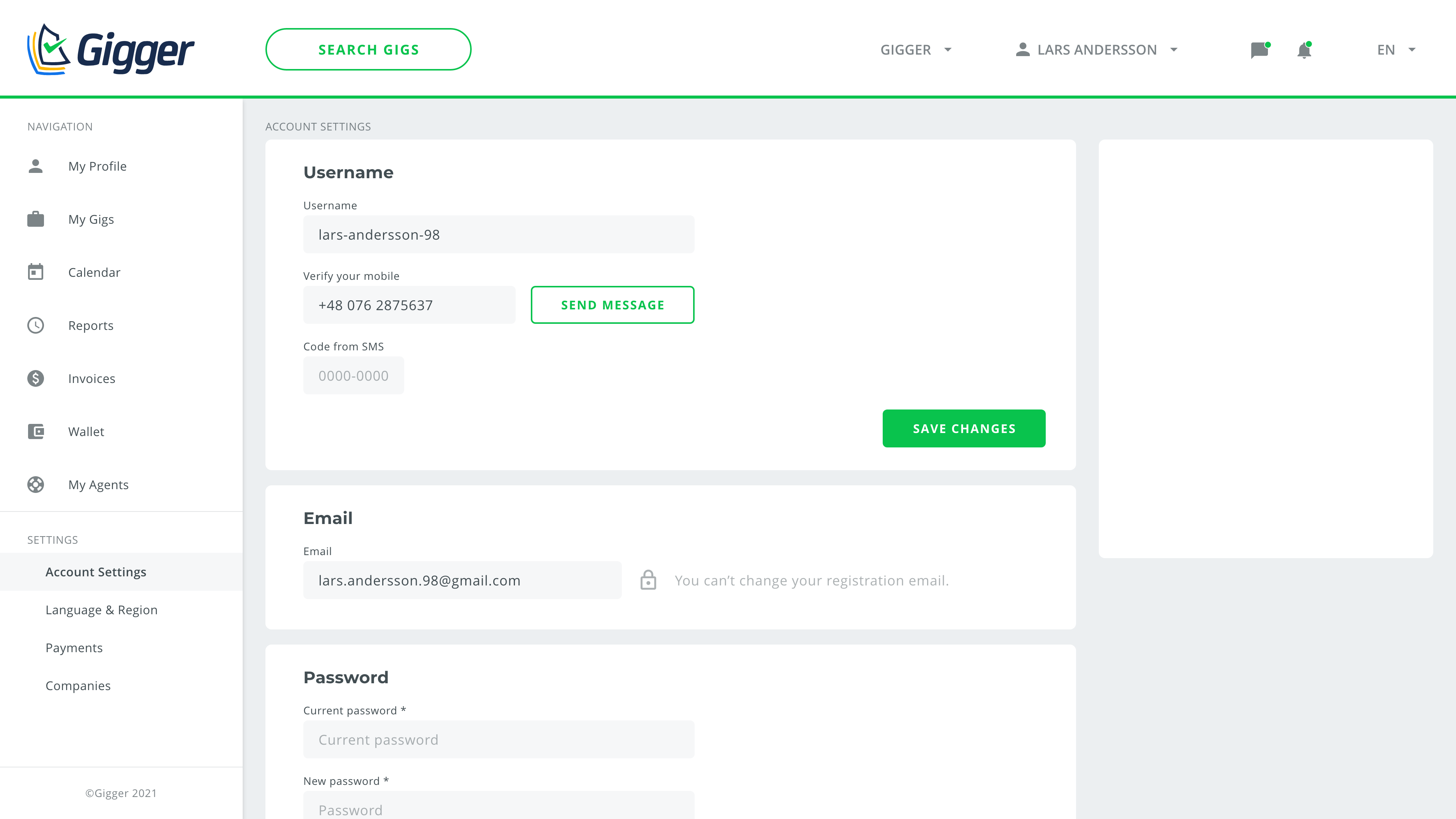The height and width of the screenshot is (819, 1456).
Task: Click the My Agents lifebuoy icon
Action: click(x=36, y=485)
